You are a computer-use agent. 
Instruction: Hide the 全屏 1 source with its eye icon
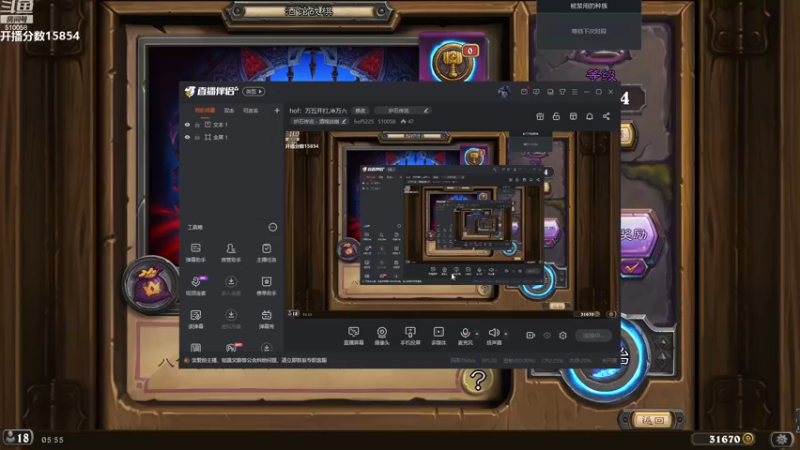(x=187, y=137)
